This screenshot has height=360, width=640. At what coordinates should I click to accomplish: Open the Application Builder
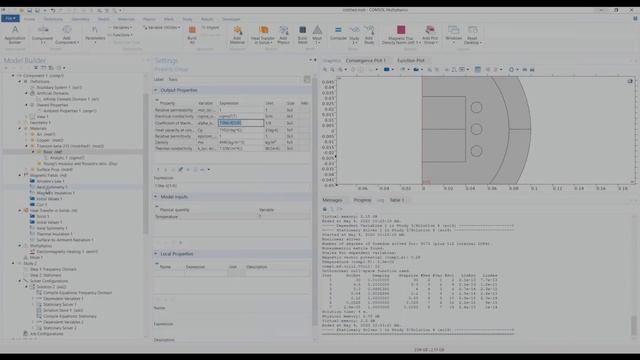[x=15, y=34]
